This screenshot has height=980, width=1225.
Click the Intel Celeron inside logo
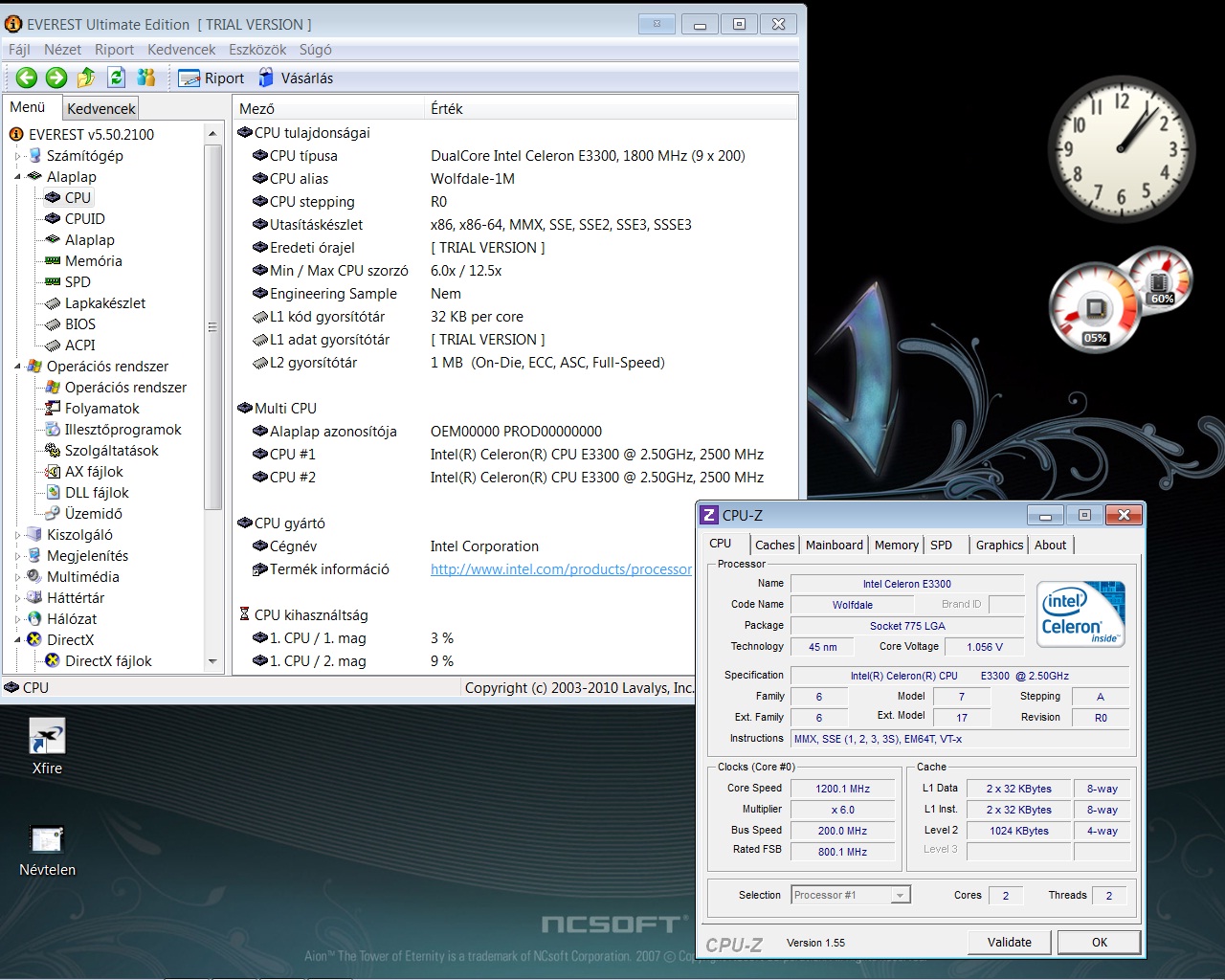[x=1081, y=614]
